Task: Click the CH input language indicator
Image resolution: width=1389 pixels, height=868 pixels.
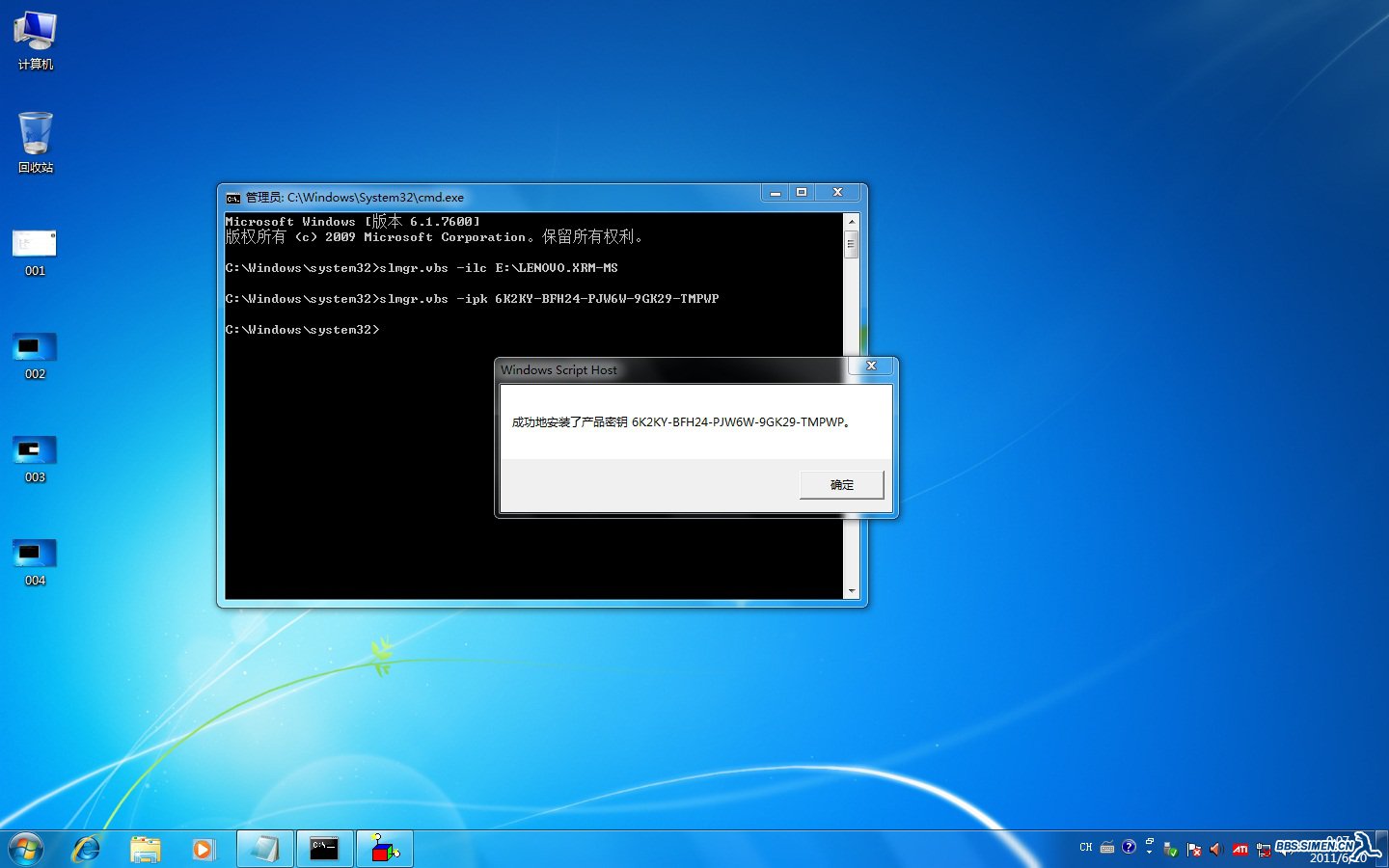Action: point(1086,848)
